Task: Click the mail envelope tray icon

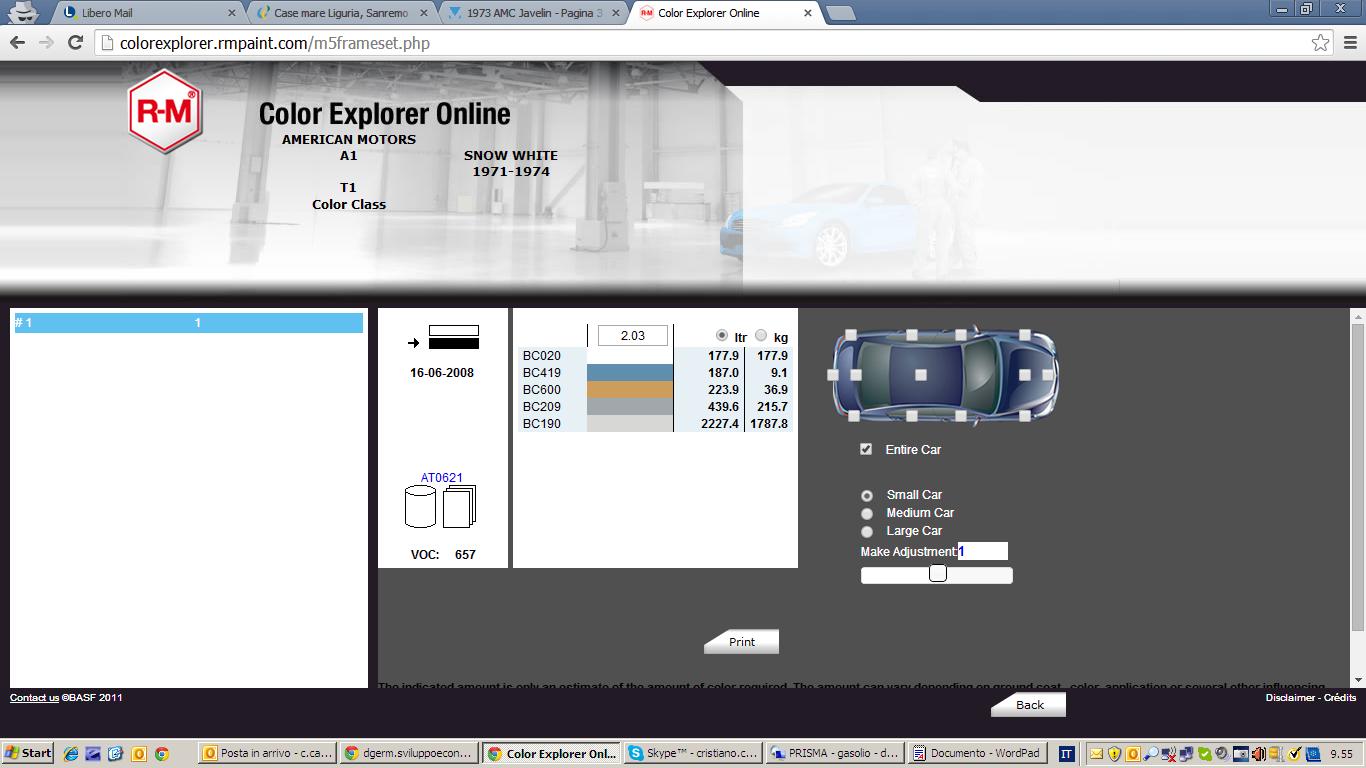Action: point(1097,754)
